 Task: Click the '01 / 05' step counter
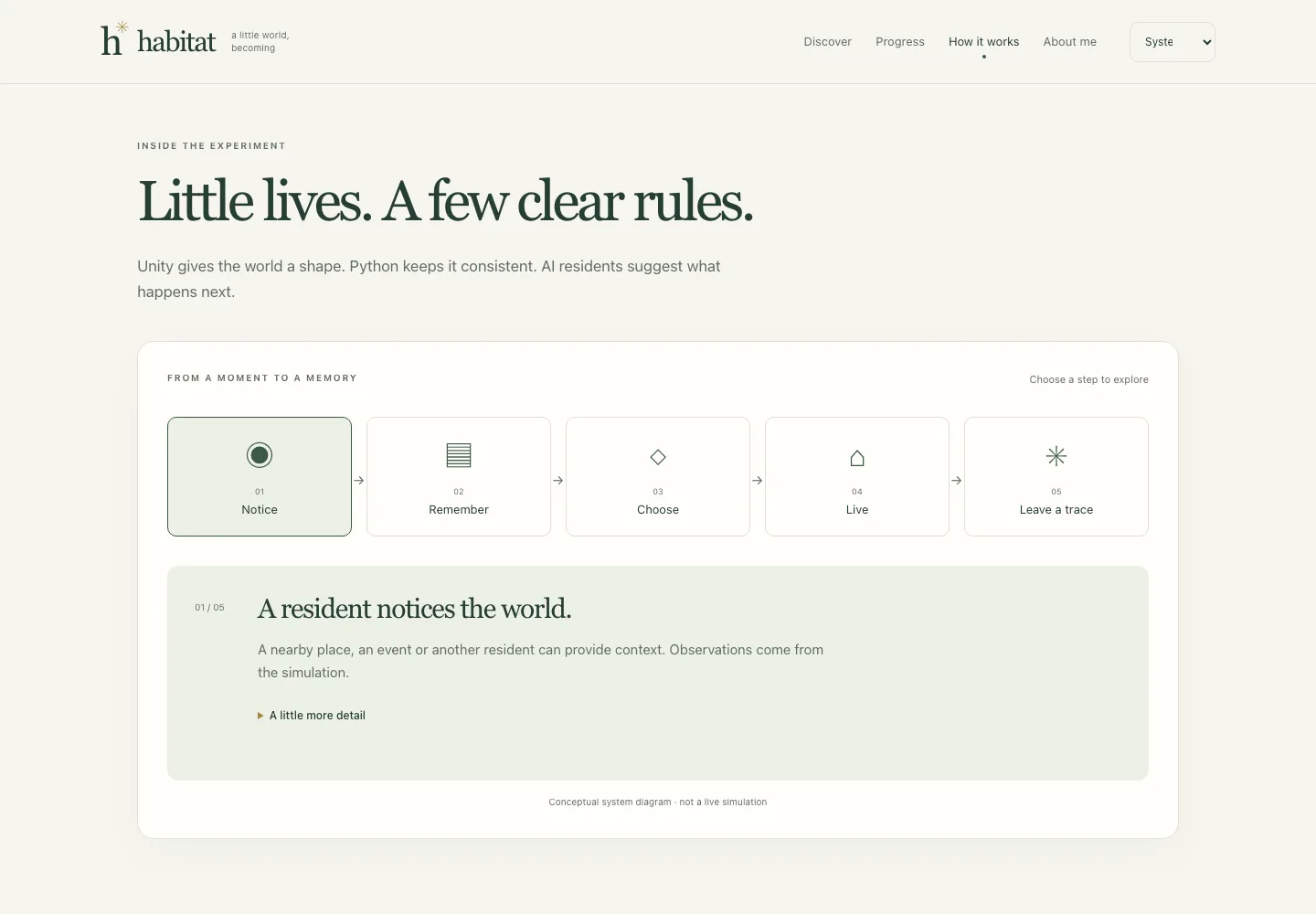click(x=209, y=608)
